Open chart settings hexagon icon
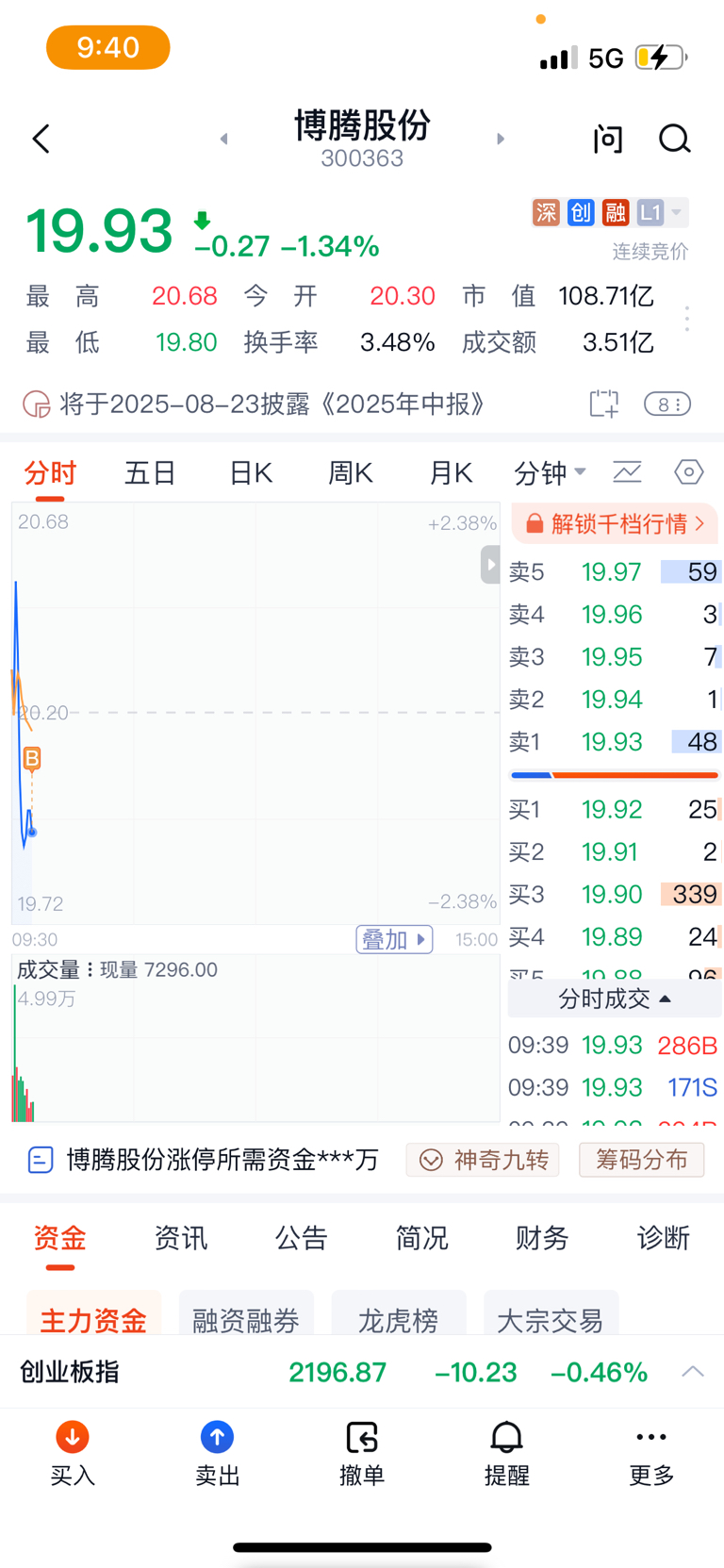 pos(689,471)
